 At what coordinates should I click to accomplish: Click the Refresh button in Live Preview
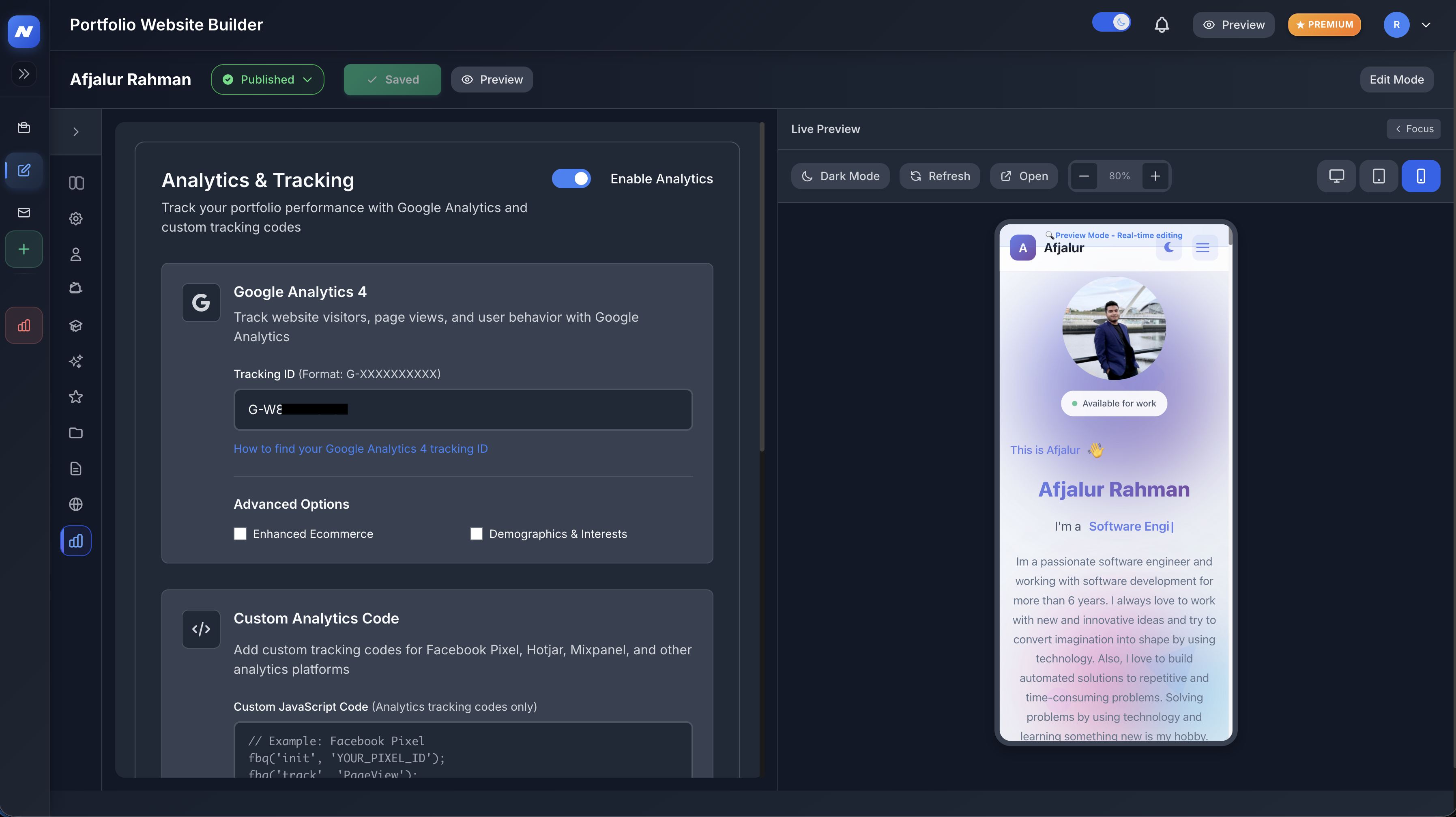(x=939, y=176)
